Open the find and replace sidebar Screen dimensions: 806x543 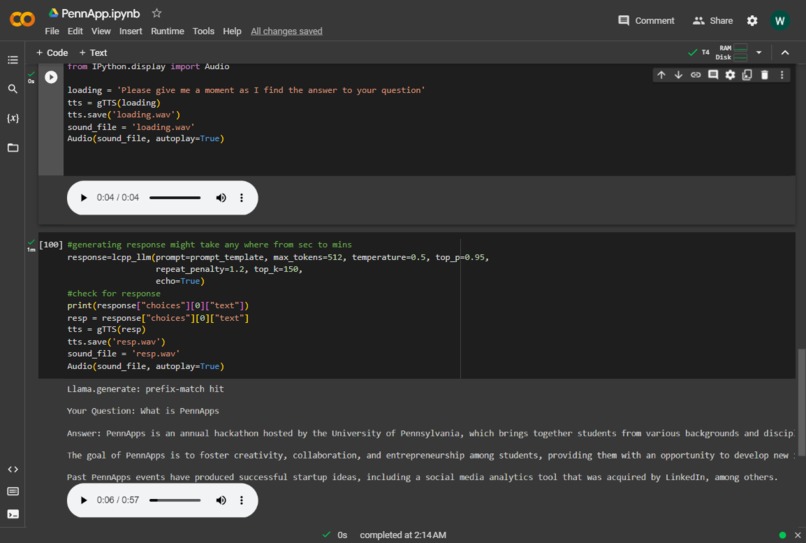[x=13, y=89]
